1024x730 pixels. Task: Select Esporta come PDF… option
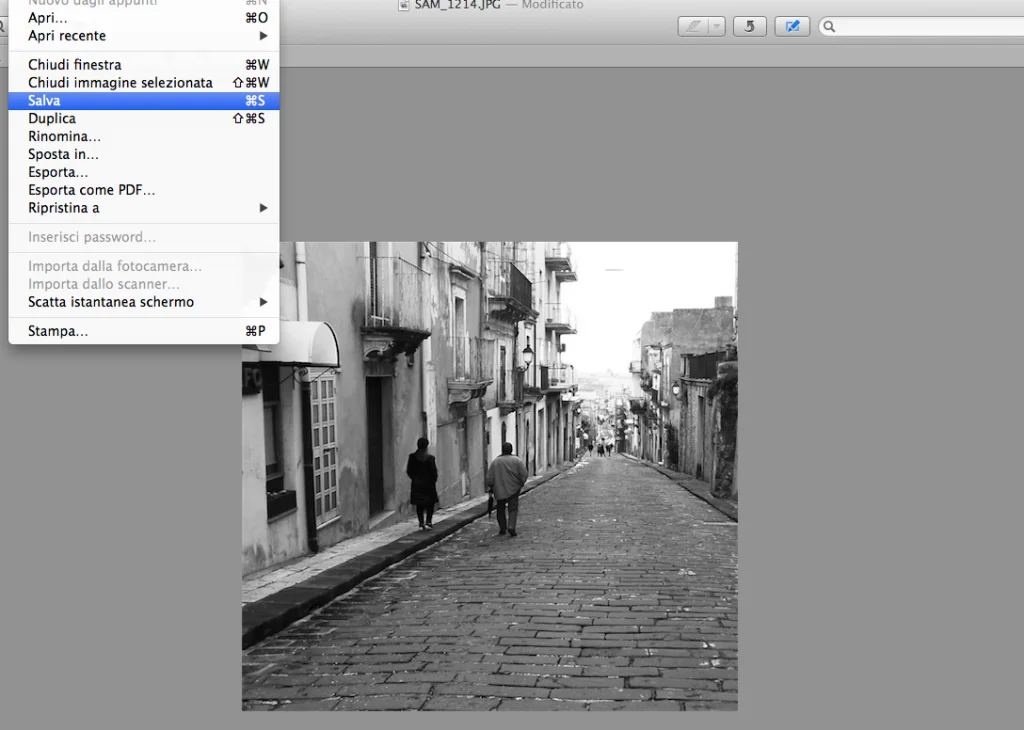(x=92, y=191)
